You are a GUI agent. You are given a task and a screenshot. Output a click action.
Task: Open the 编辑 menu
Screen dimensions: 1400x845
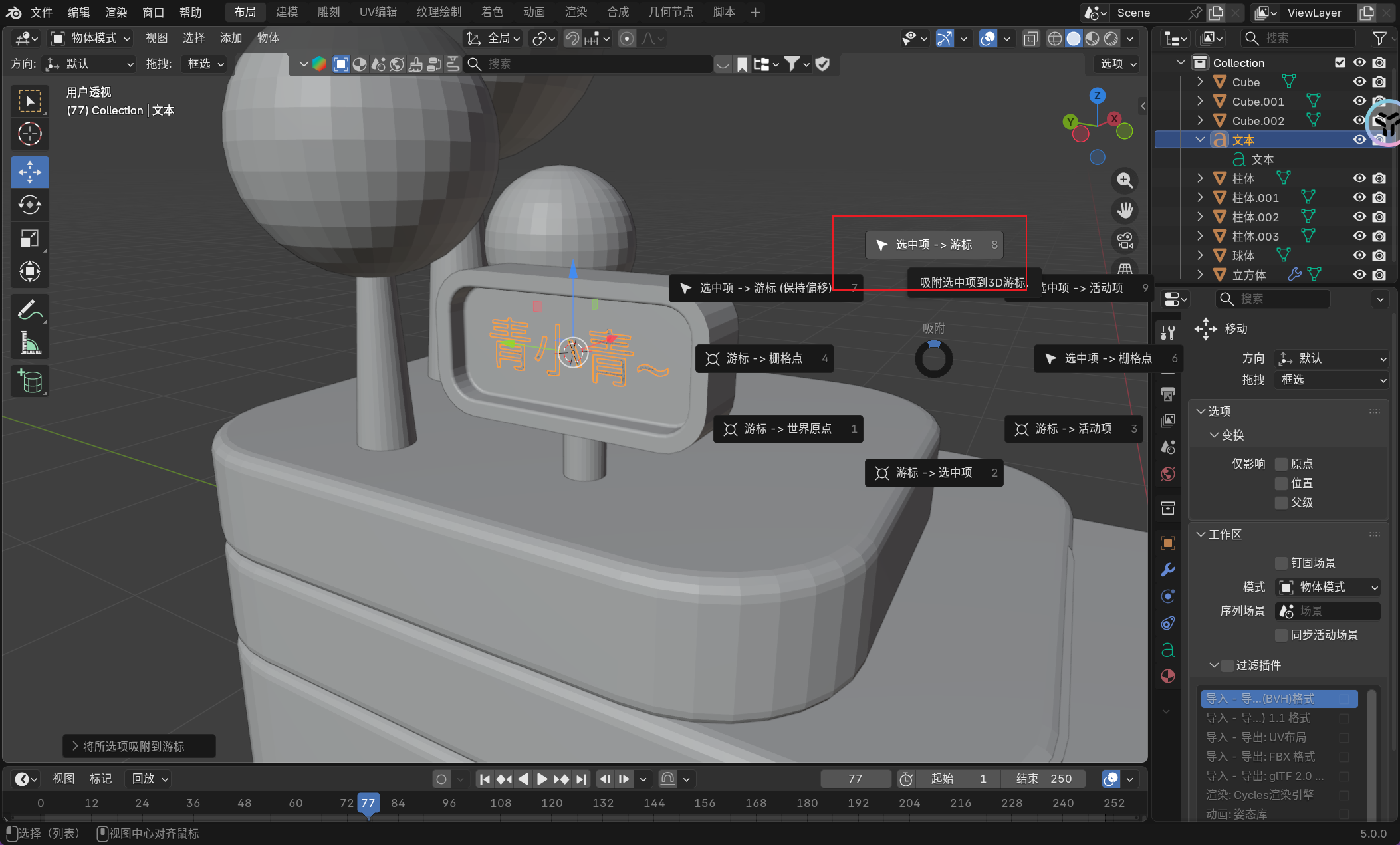click(78, 12)
